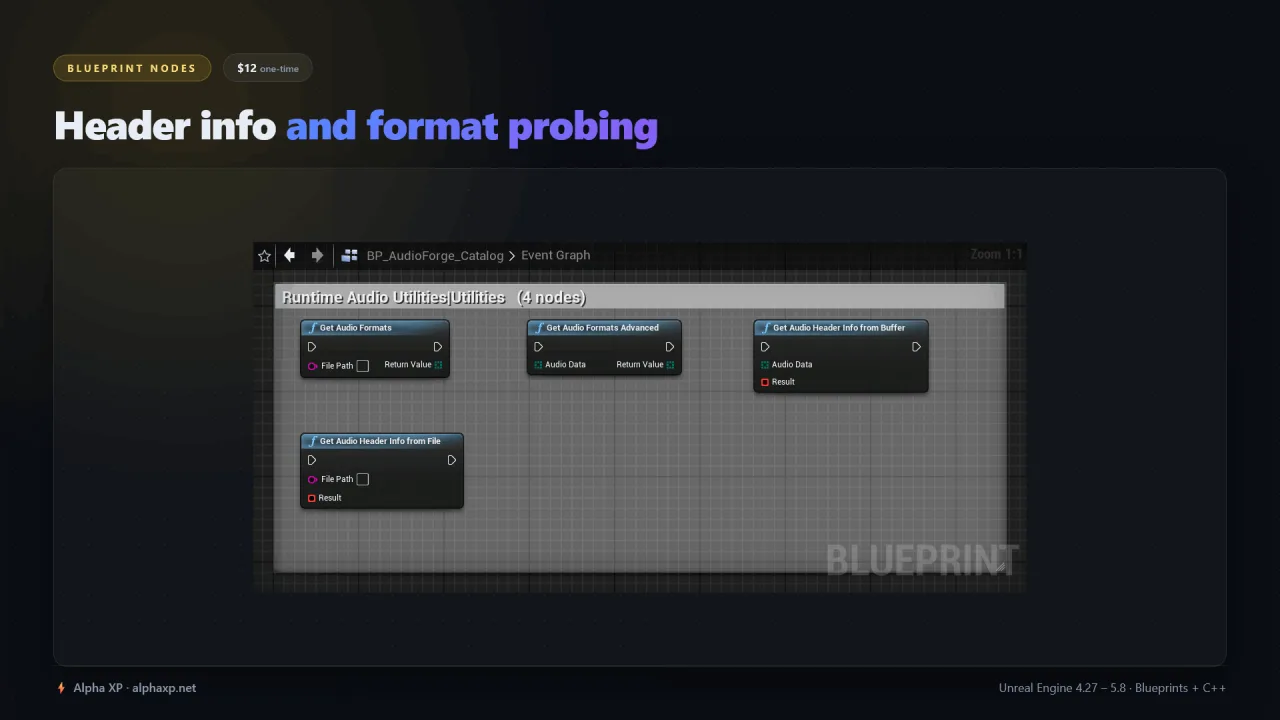Click File Path text box on Header Info from File

pos(363,479)
